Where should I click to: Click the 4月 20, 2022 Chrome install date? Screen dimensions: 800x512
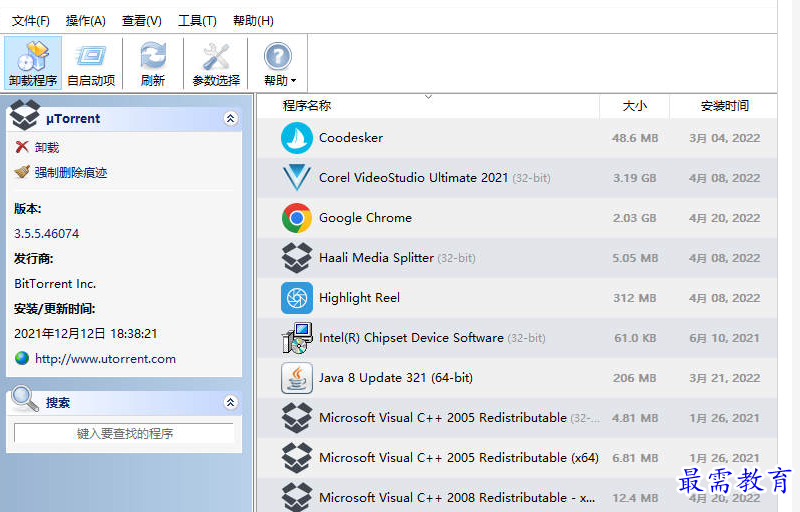[724, 218]
